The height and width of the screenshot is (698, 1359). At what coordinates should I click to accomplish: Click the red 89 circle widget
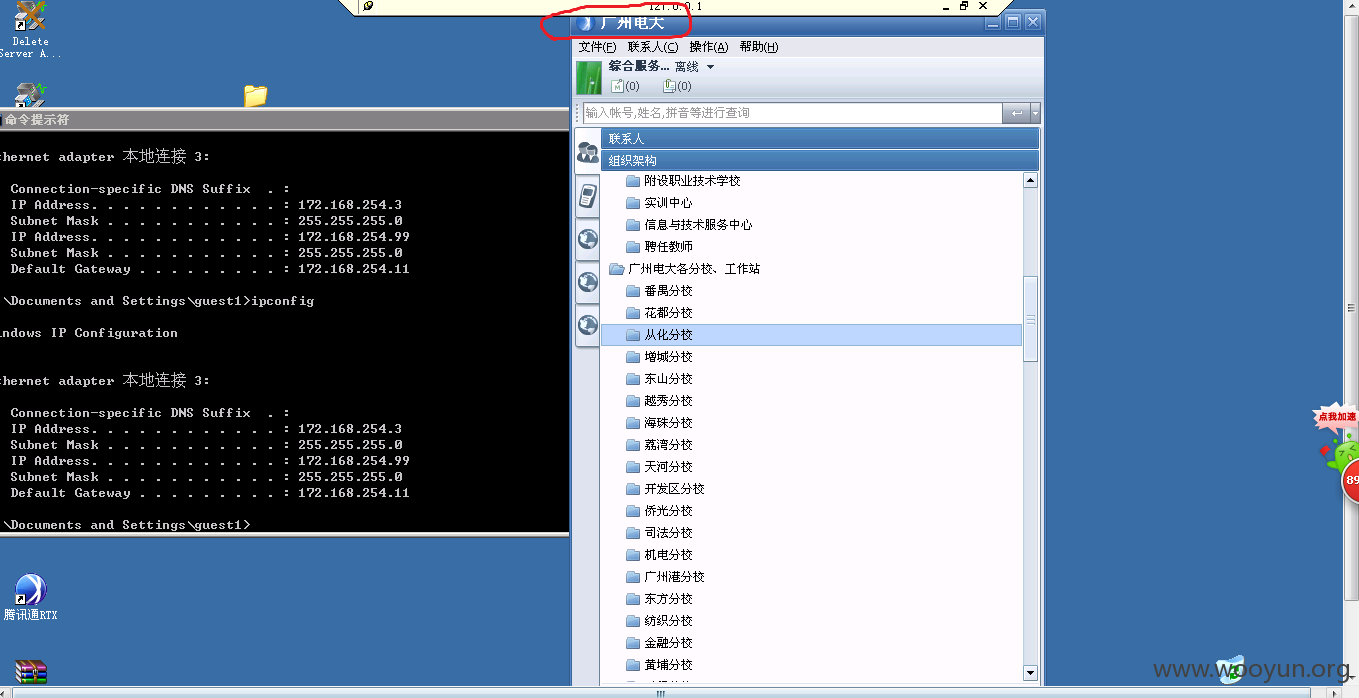pyautogui.click(x=1350, y=480)
